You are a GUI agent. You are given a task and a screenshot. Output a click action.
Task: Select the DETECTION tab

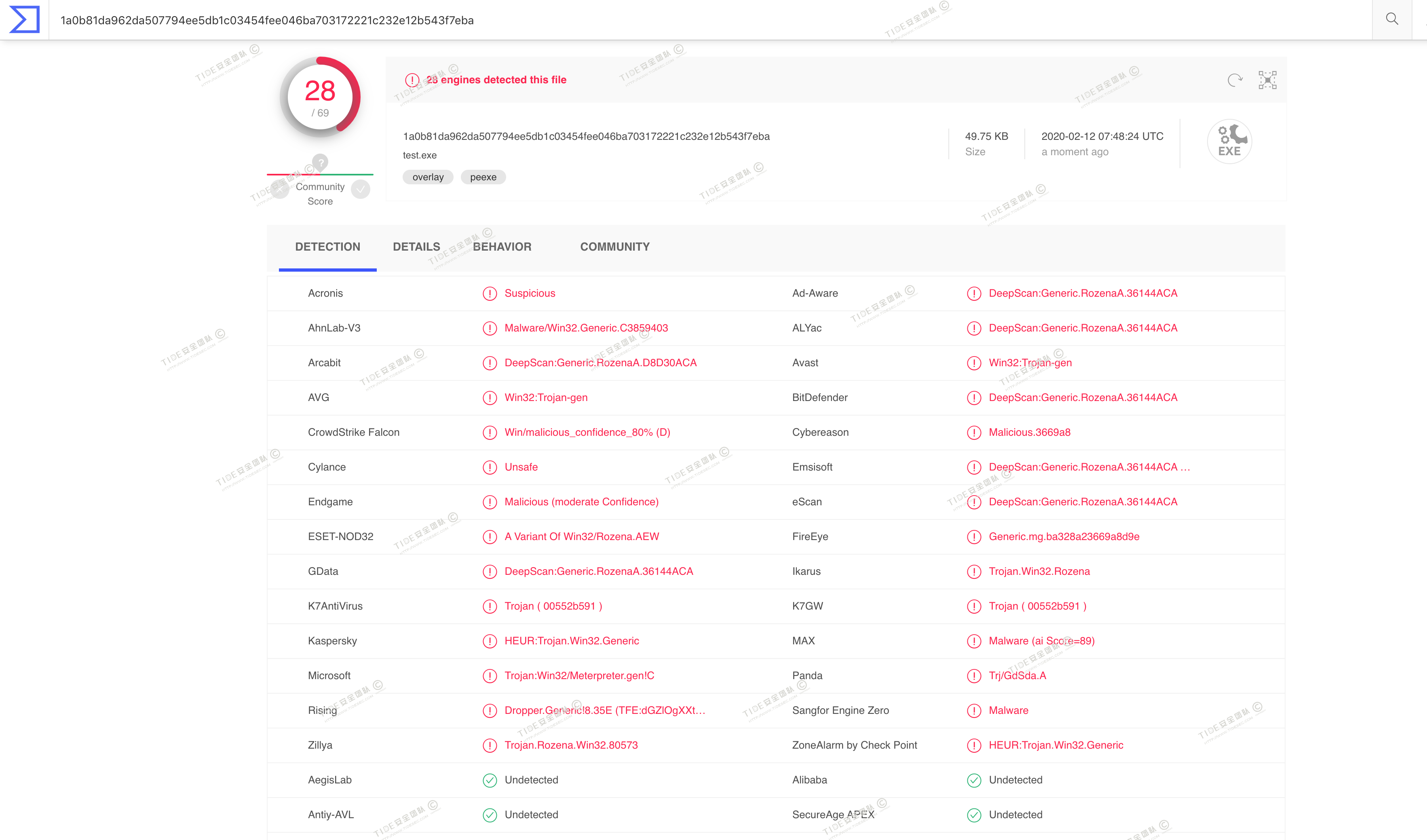coord(327,247)
